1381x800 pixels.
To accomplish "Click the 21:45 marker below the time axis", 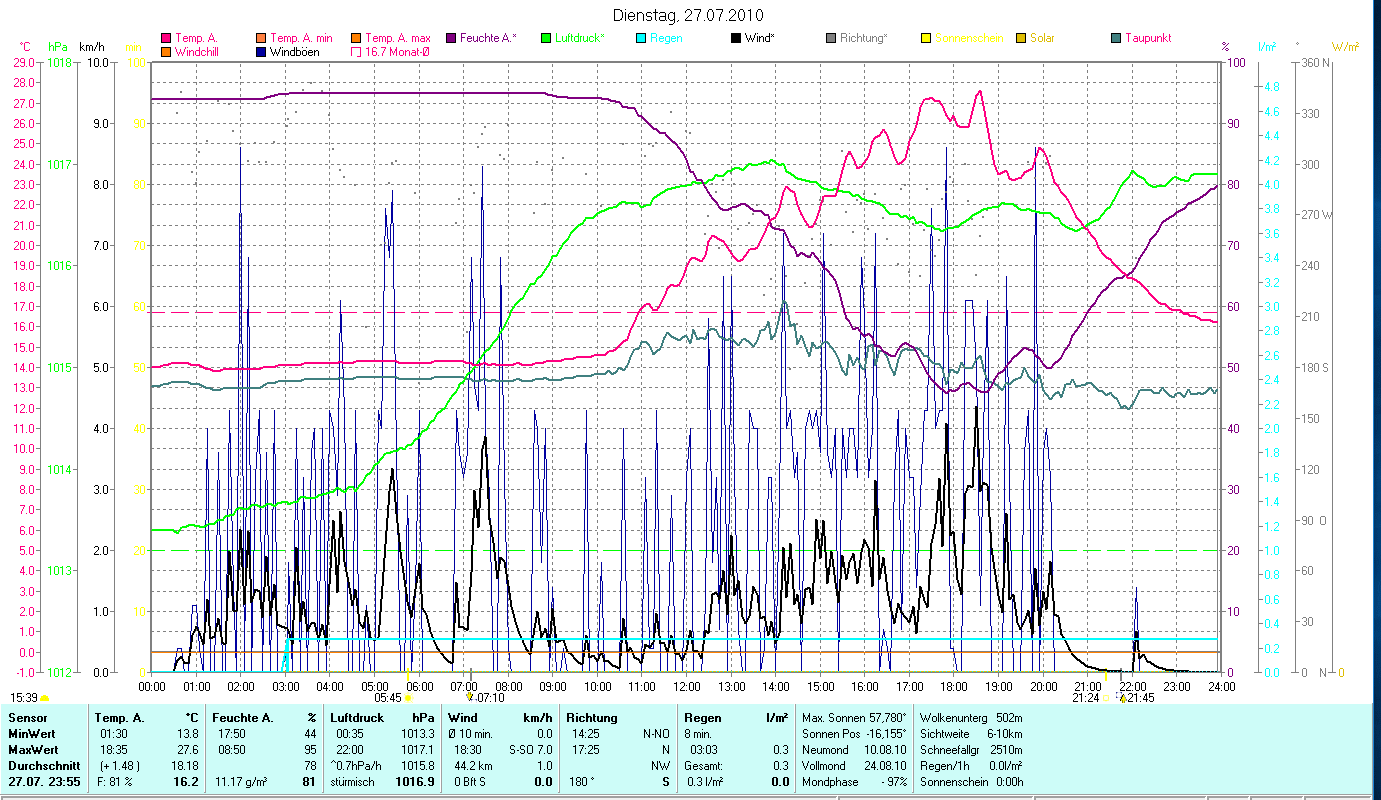I will click(x=1139, y=698).
